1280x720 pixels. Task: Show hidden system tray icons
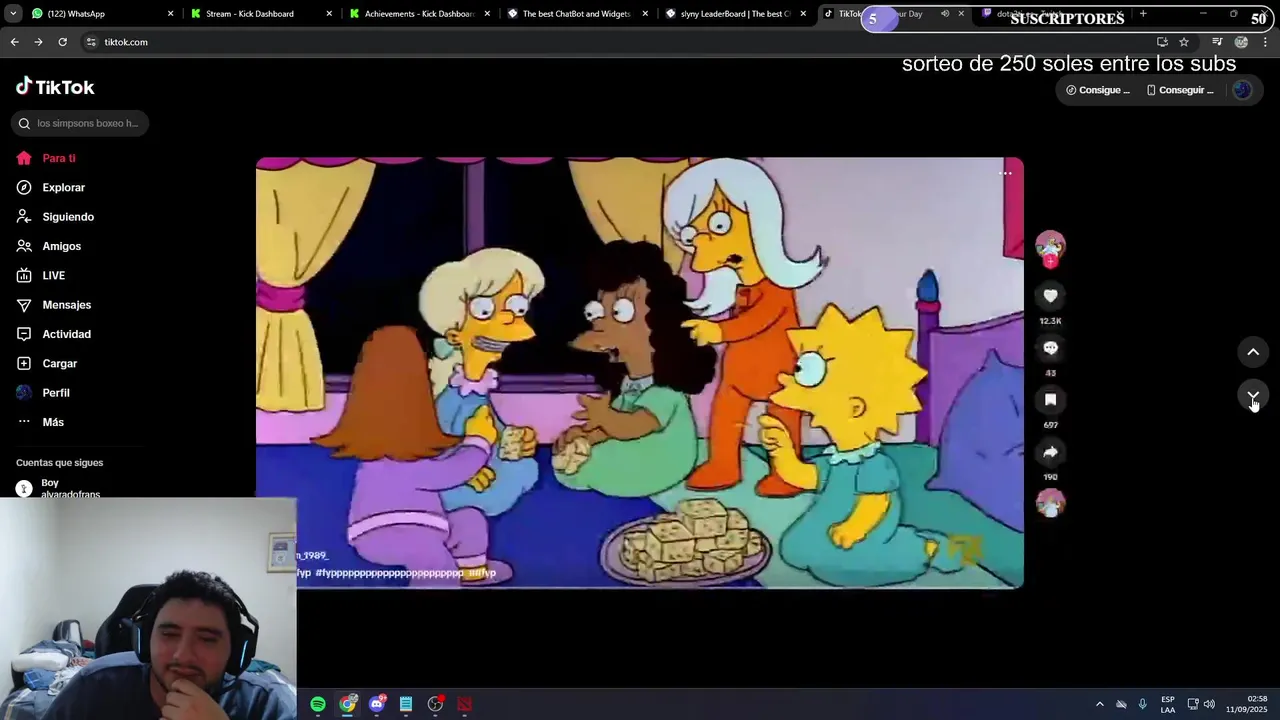tap(1100, 704)
